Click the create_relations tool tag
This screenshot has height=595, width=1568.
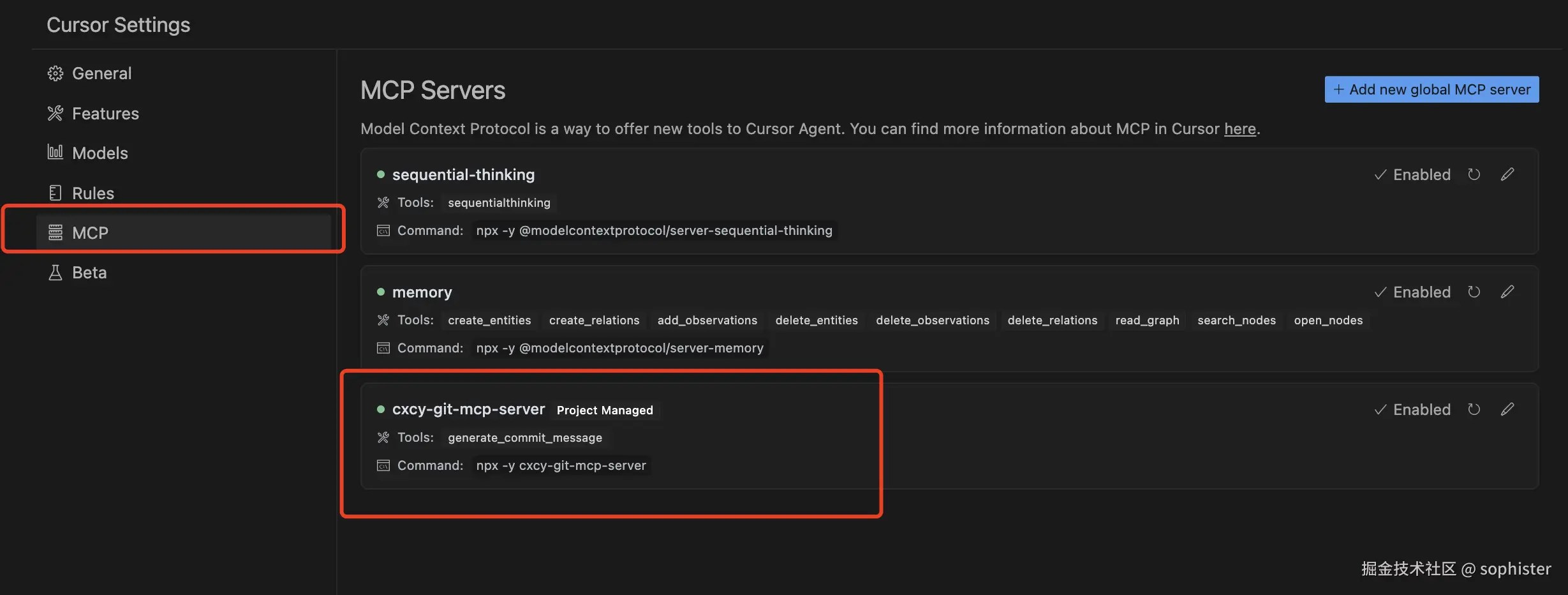(x=594, y=320)
